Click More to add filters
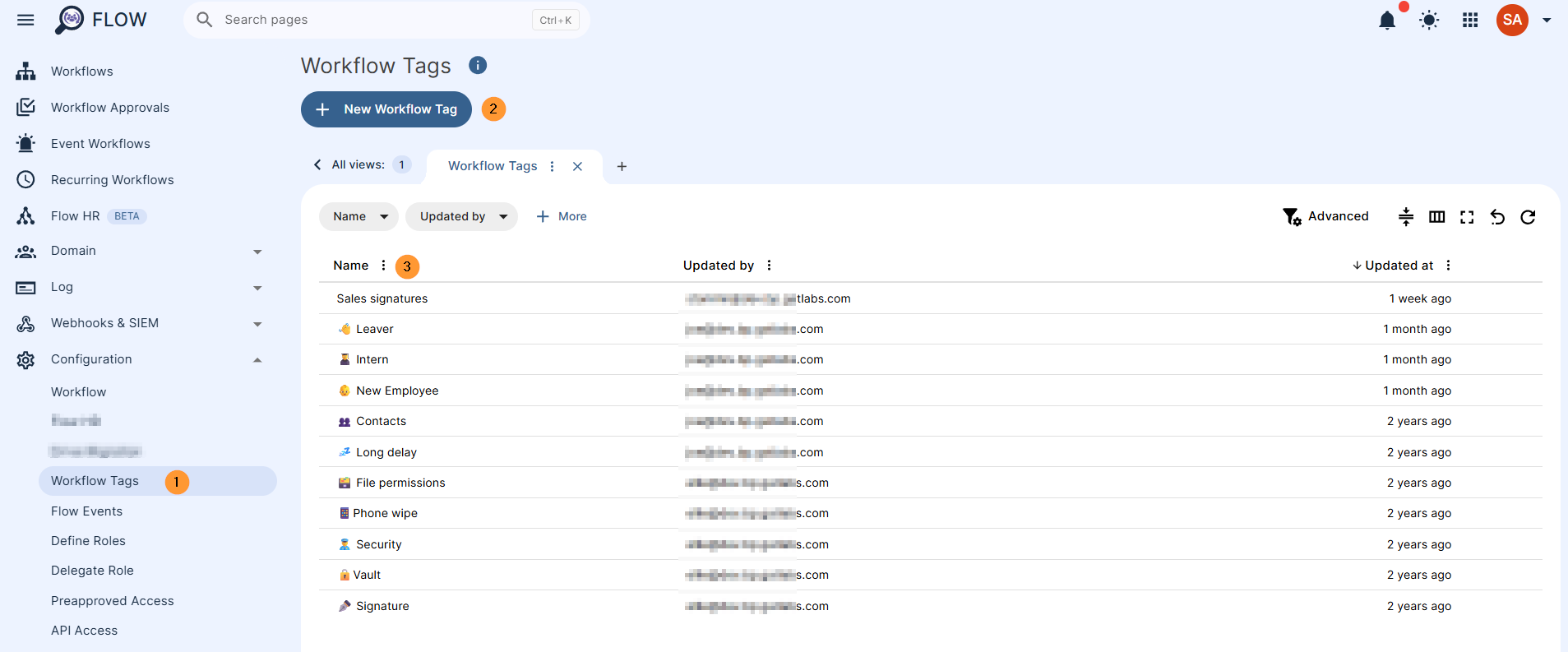Viewport: 1568px width, 652px height. [562, 216]
